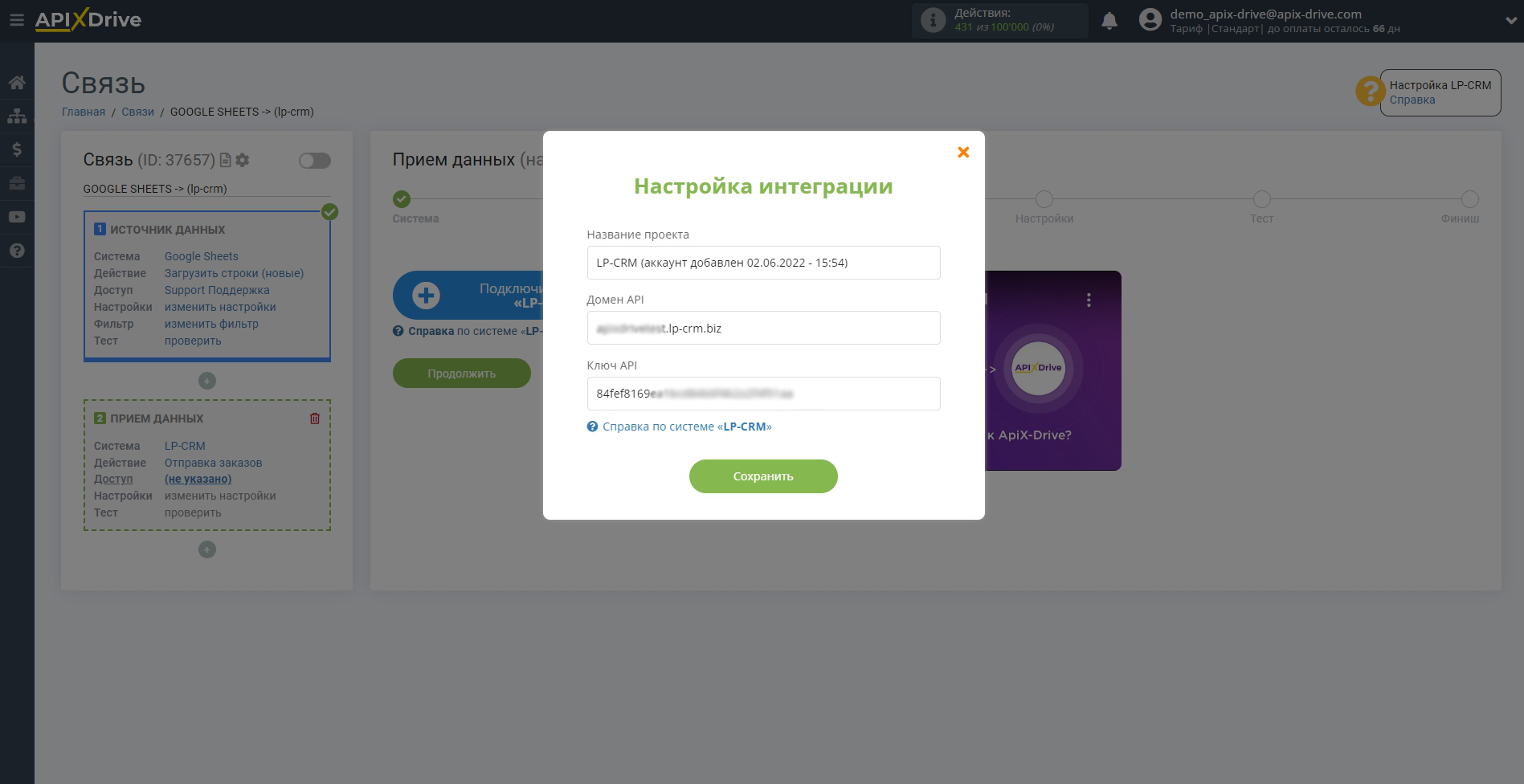The width and height of the screenshot is (1524, 784).
Task: Click the plus icon below data receiver block
Action: click(x=207, y=549)
